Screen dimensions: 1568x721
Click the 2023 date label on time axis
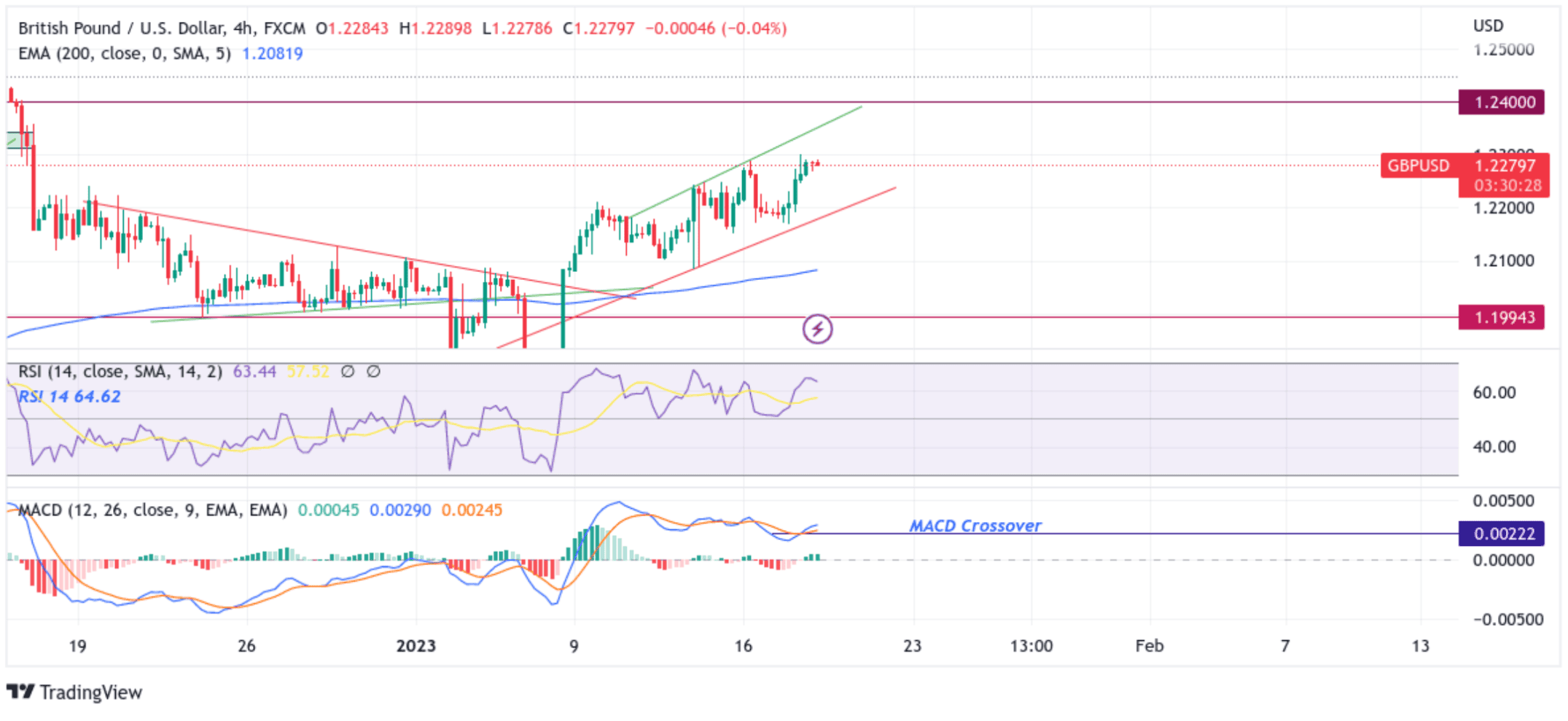pos(416,646)
